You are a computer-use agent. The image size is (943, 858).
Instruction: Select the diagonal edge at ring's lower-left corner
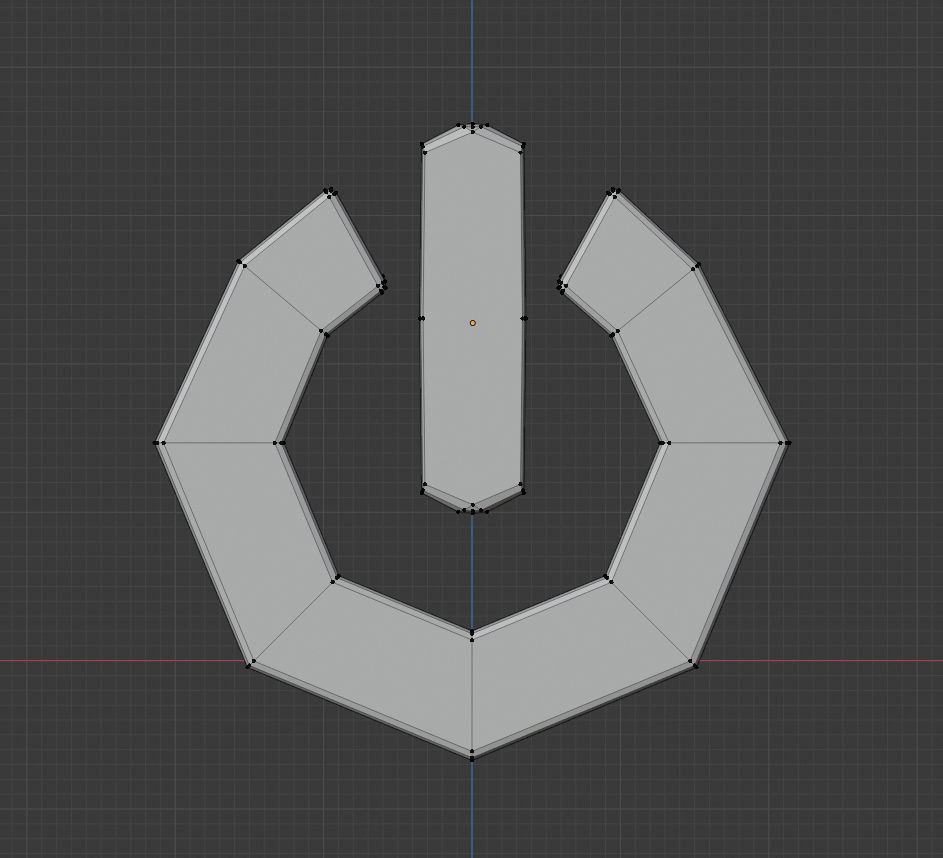tap(293, 622)
